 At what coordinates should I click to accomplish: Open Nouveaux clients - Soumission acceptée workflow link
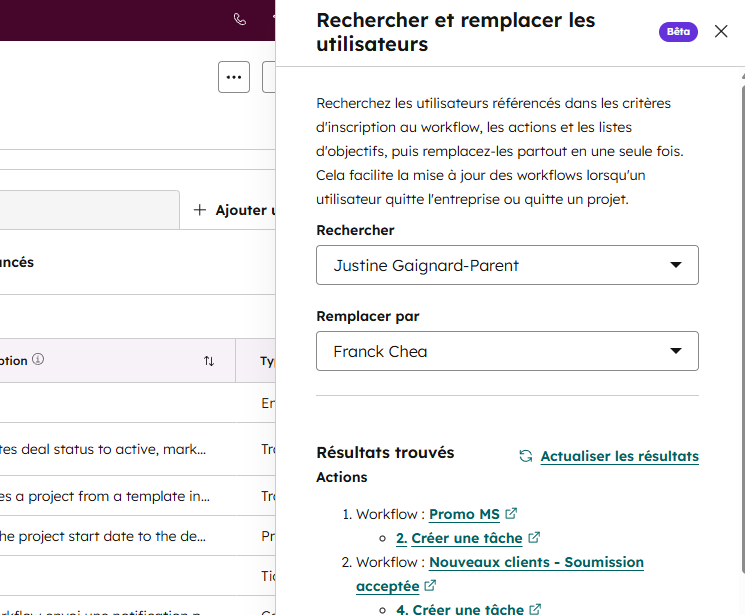point(536,562)
